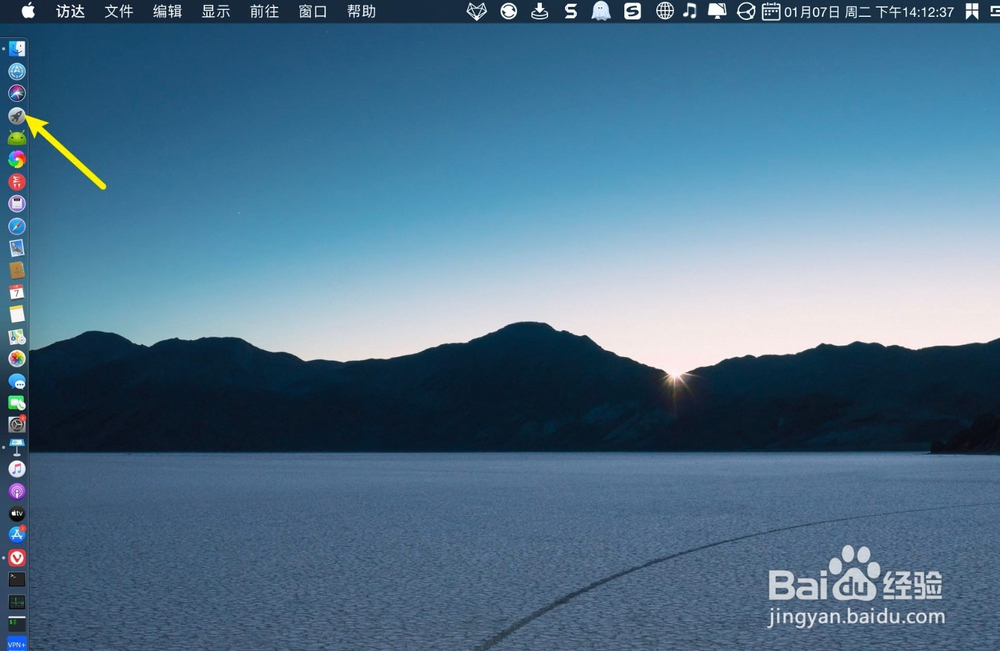The image size is (1000, 651).
Task: Click the plain S-shaped status icon
Action: click(571, 11)
